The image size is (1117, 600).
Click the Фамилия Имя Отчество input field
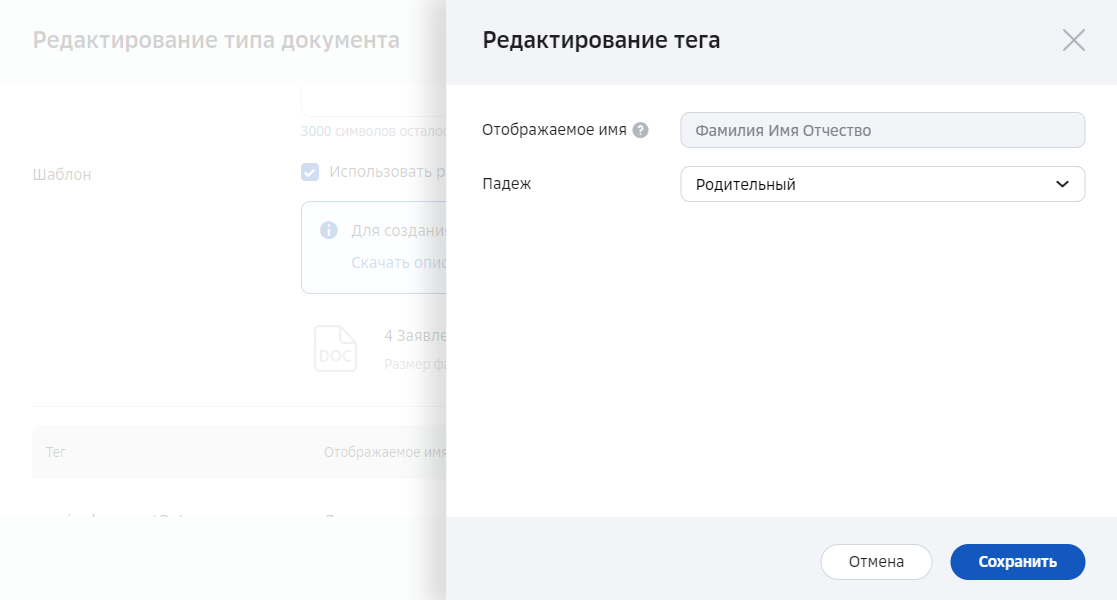pyautogui.click(x=883, y=130)
